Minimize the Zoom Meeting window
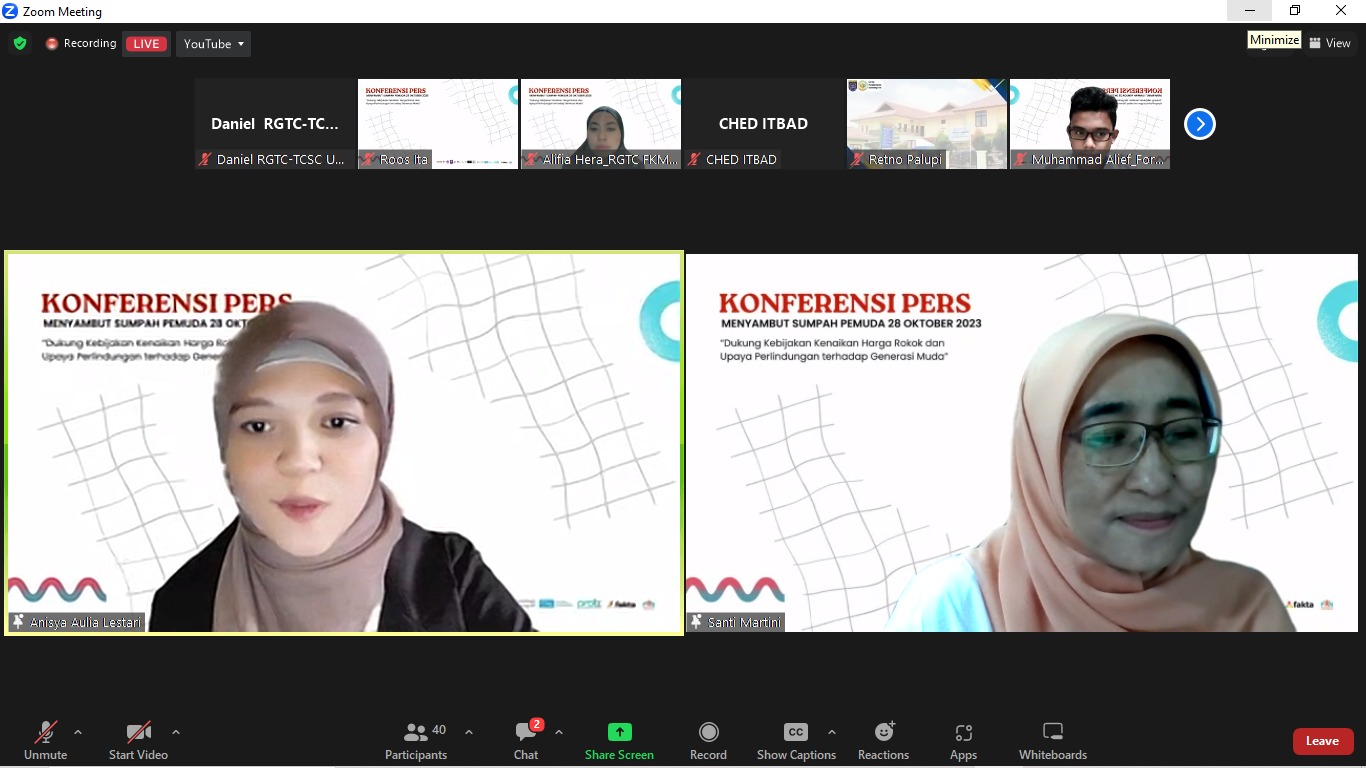 pos(1250,11)
